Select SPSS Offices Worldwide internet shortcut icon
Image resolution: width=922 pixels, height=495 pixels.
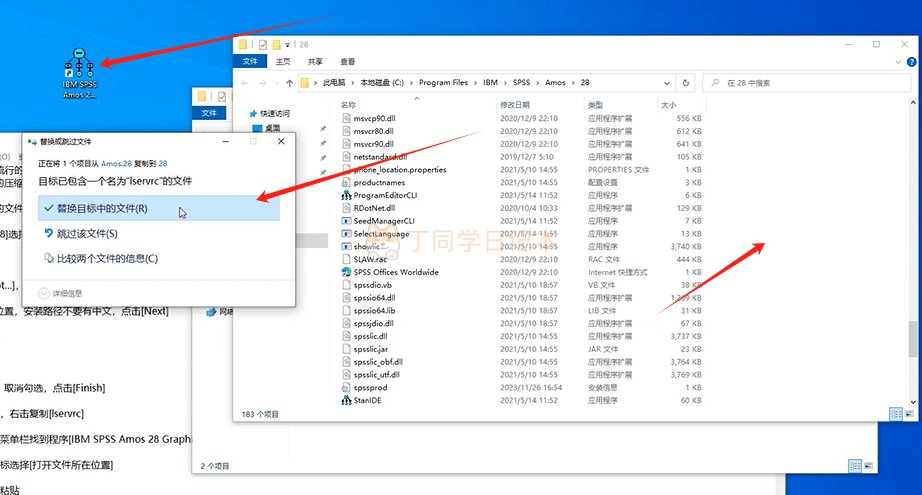346,272
